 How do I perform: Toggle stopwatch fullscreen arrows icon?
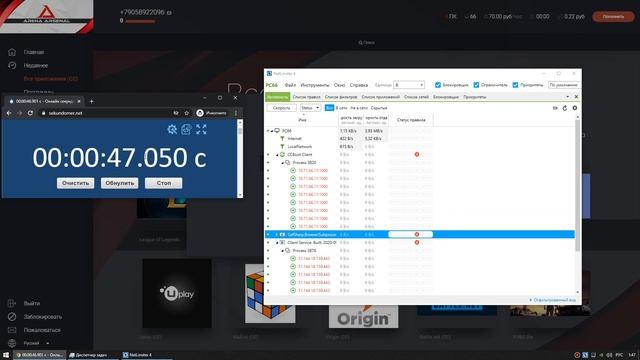201,129
